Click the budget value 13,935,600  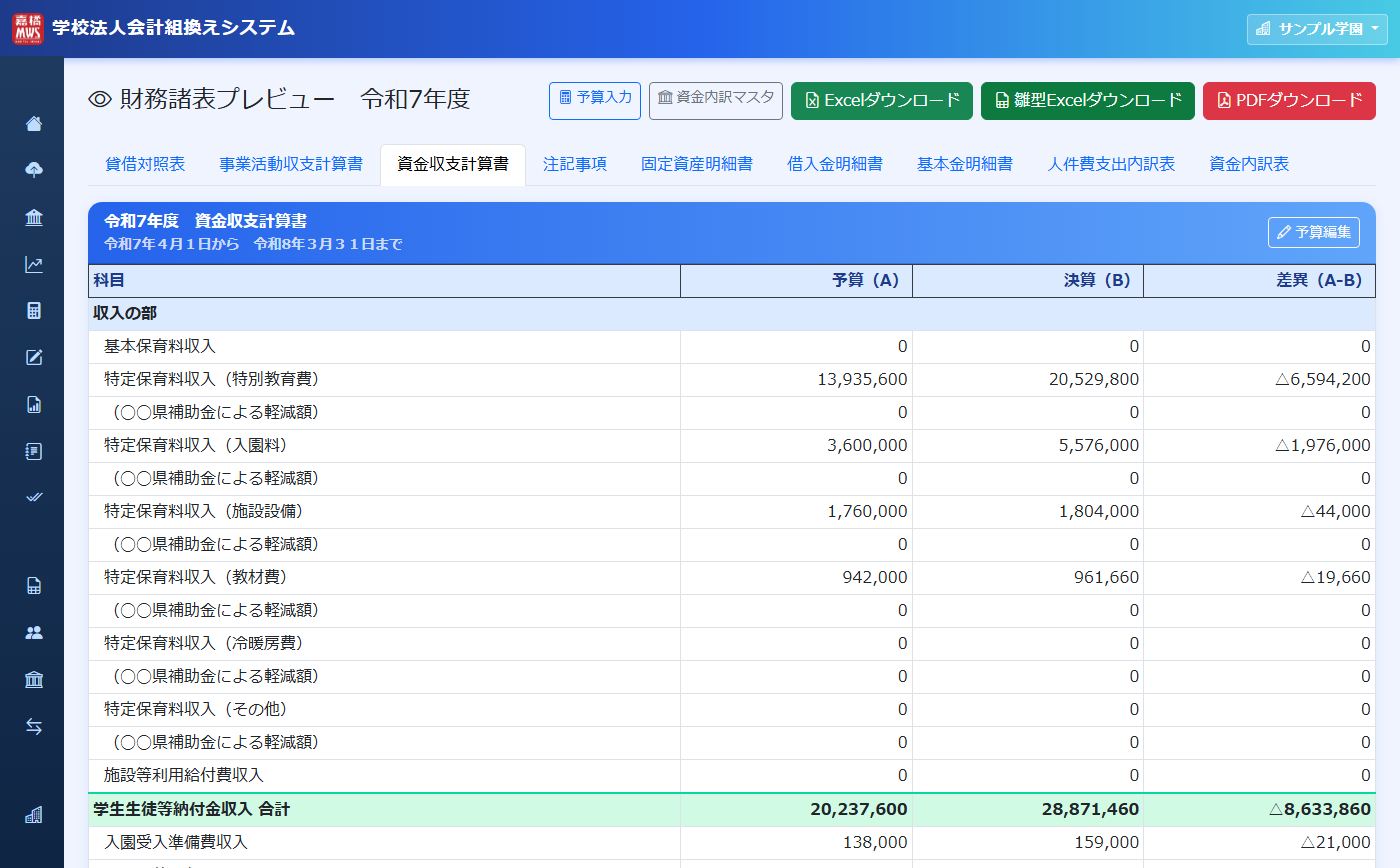coord(862,380)
